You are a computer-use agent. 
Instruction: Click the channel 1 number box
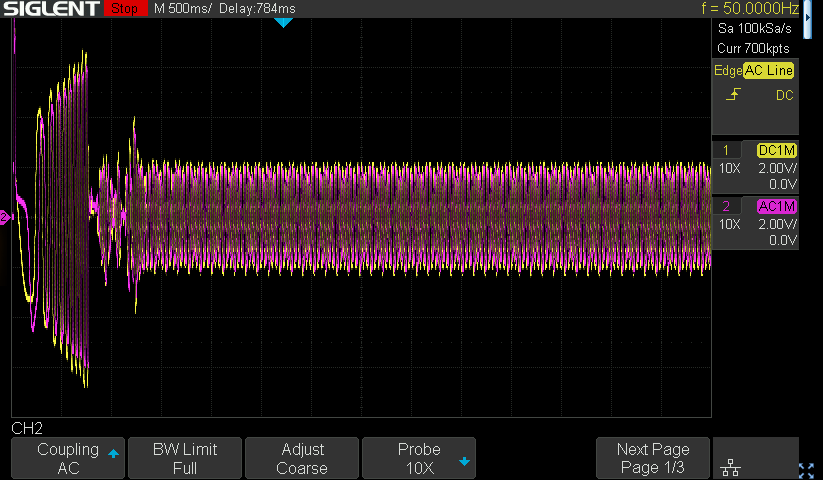[726, 151]
